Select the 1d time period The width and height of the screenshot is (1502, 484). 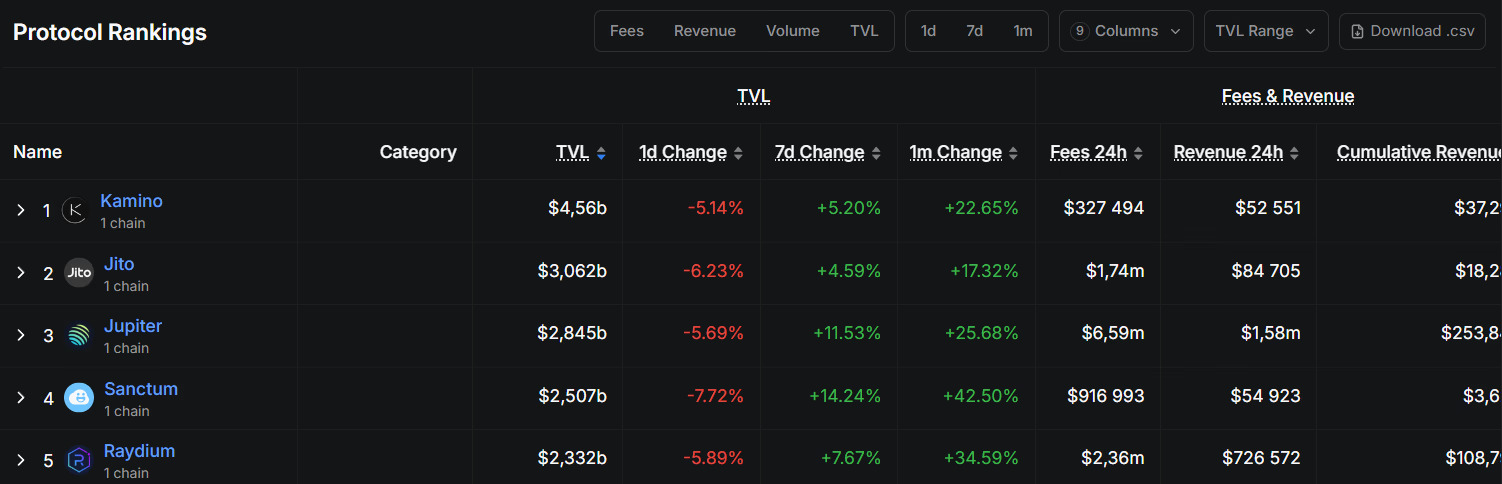point(928,31)
